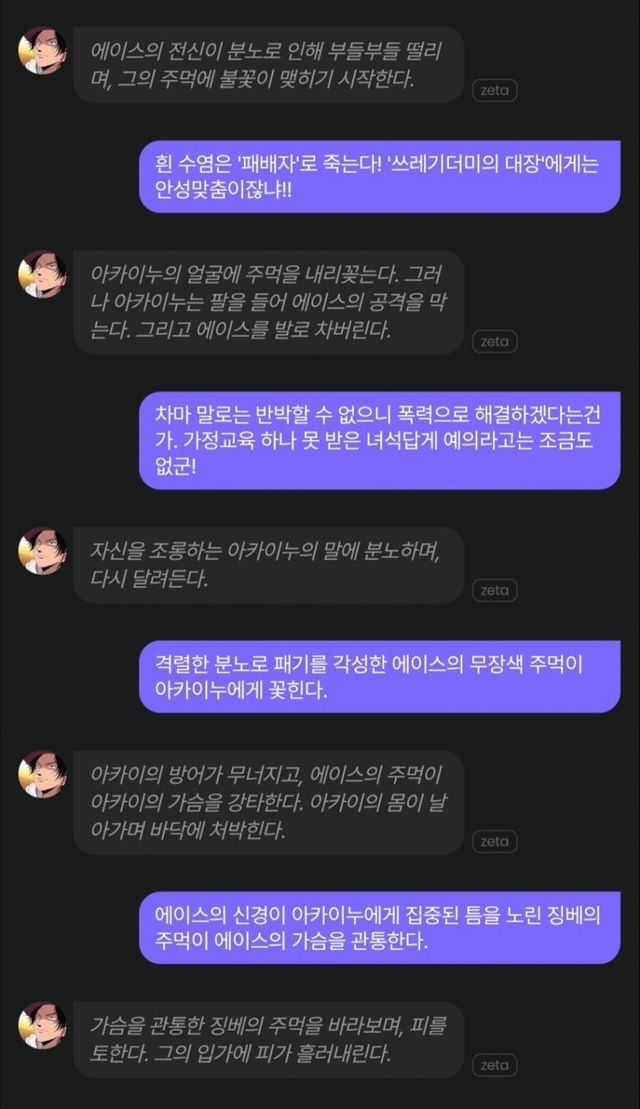This screenshot has height=1109, width=640.
Task: Click the text 안성맞춤이잖냐!! in the purple bubble
Action: click(x=223, y=192)
